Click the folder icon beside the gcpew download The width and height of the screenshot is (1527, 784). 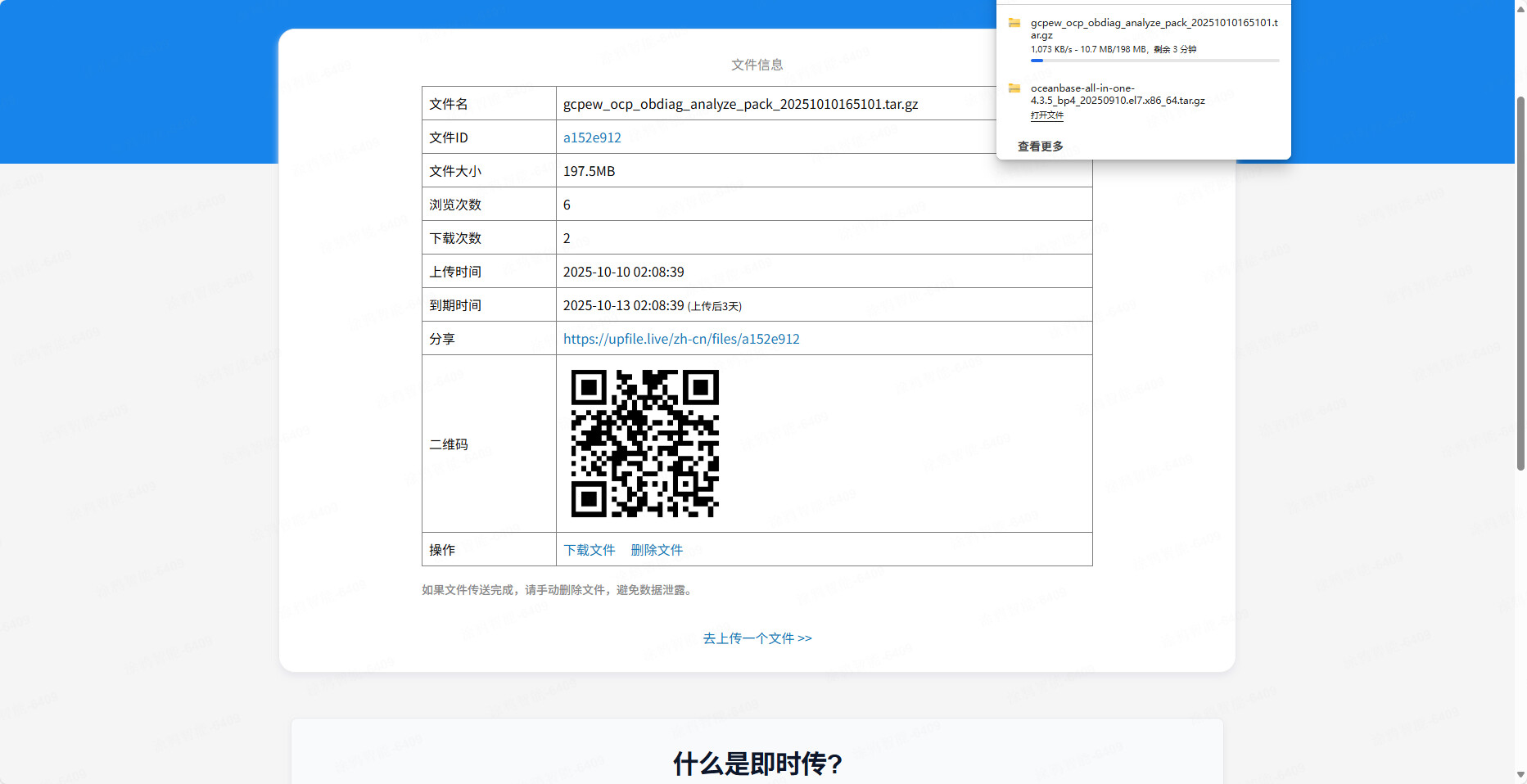click(1014, 23)
